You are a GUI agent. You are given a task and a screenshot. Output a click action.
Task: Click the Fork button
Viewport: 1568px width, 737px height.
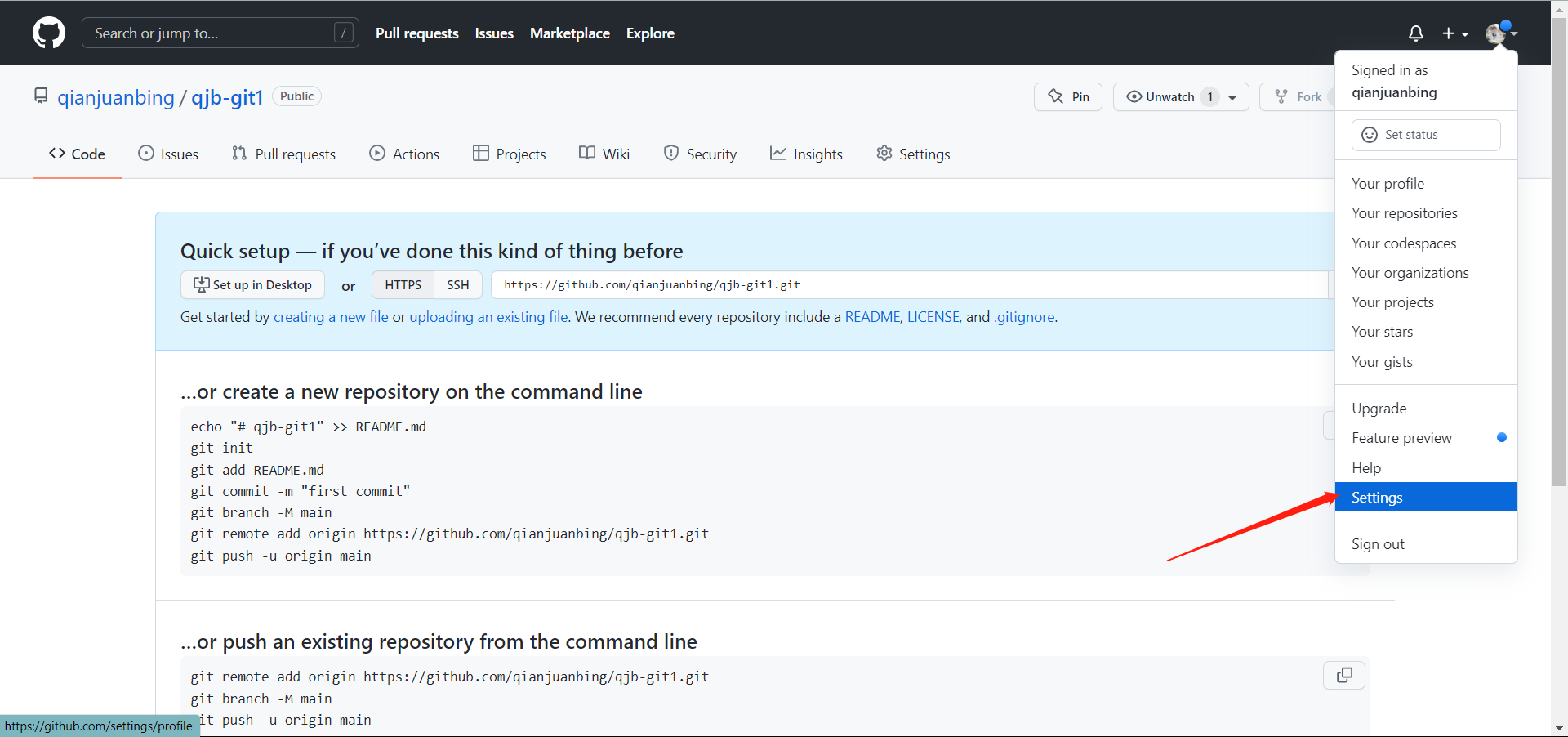click(x=1298, y=96)
